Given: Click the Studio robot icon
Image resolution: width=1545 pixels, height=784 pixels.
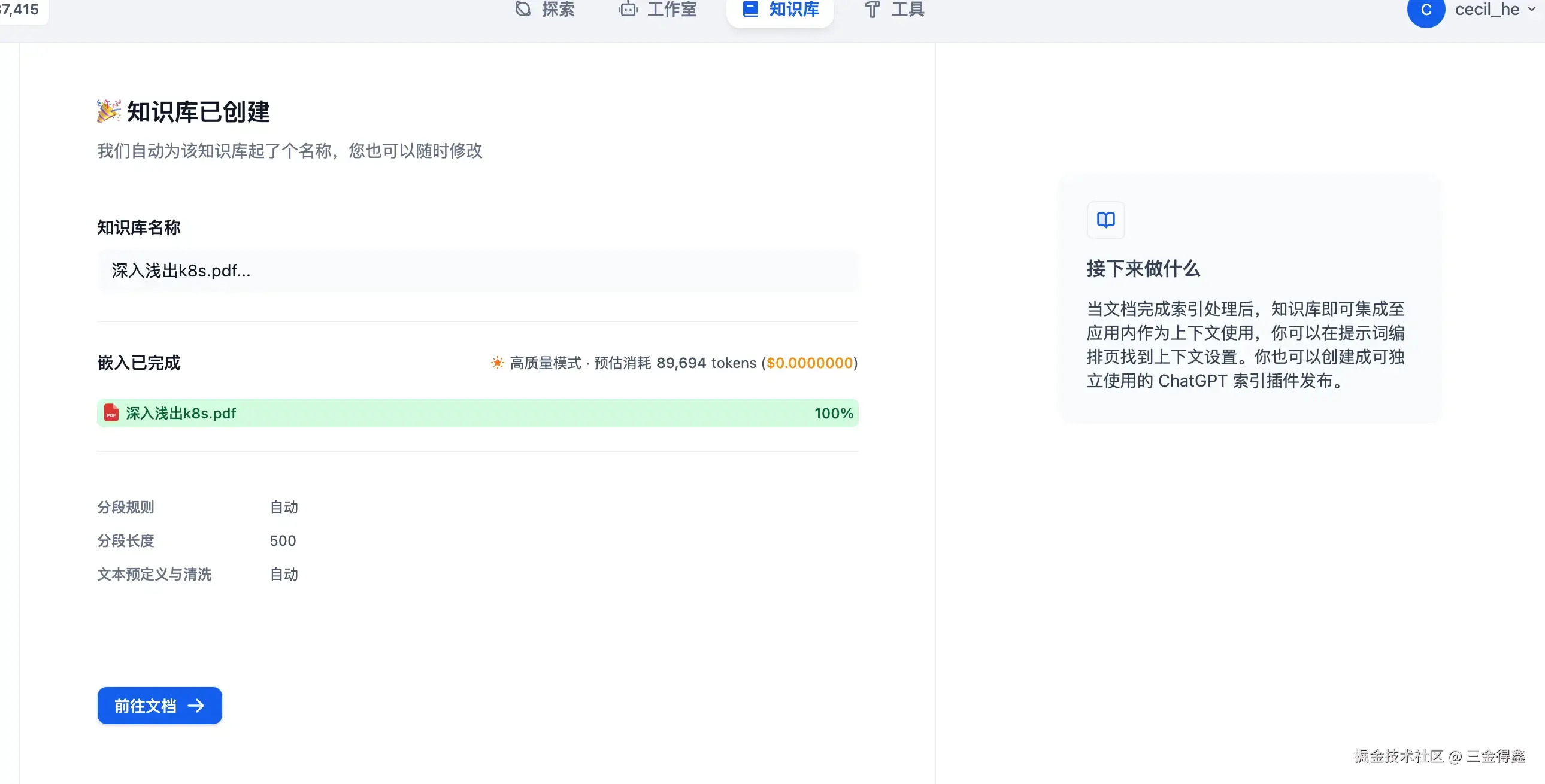Looking at the screenshot, I should (628, 9).
